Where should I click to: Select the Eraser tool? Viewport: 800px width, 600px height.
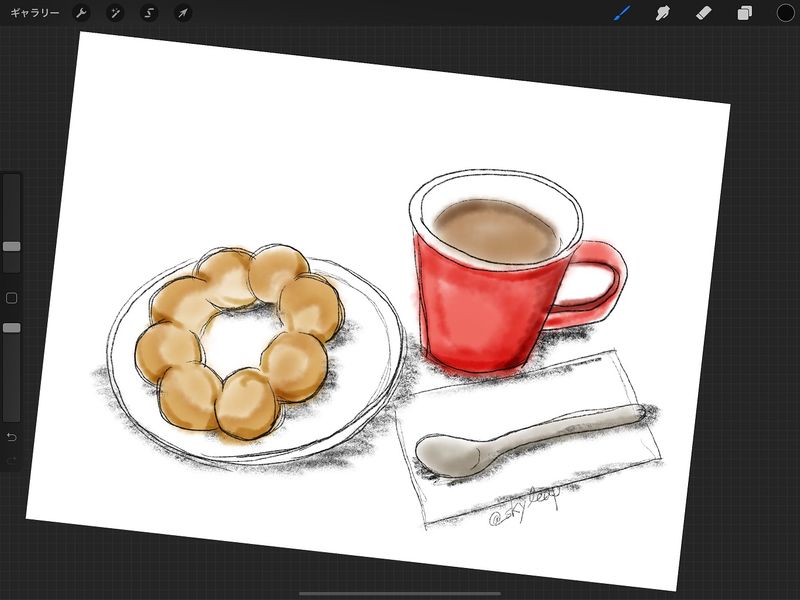(703, 13)
